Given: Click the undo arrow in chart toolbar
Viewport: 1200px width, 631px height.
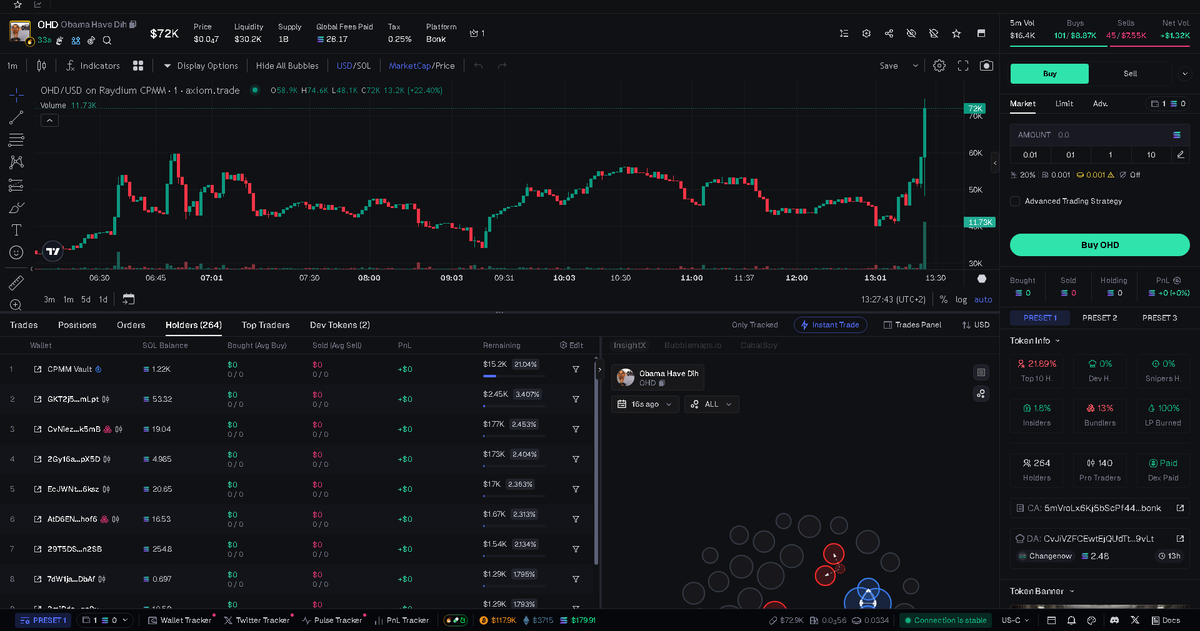Looking at the screenshot, I should tap(478, 66).
